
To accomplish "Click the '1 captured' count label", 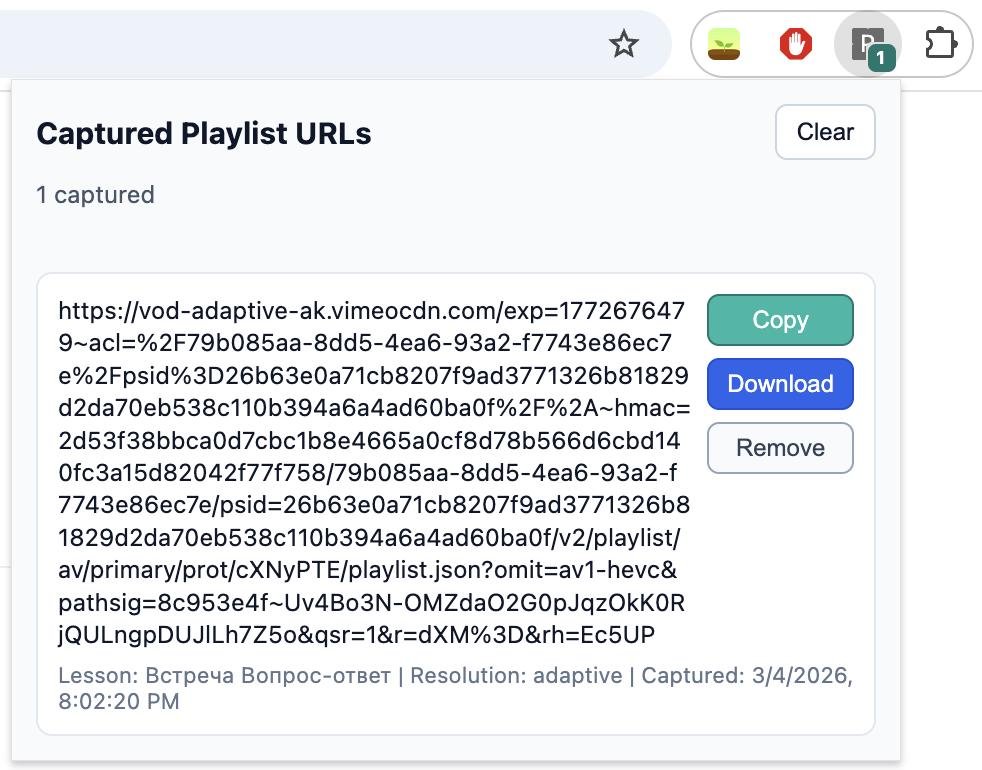I will [95, 194].
